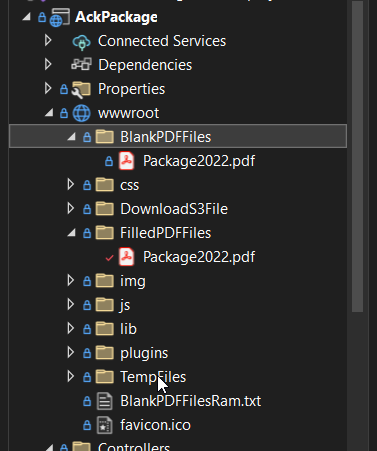Select the BlankPDFFilesRam.txt file name
The height and width of the screenshot is (451, 377).
click(191, 401)
